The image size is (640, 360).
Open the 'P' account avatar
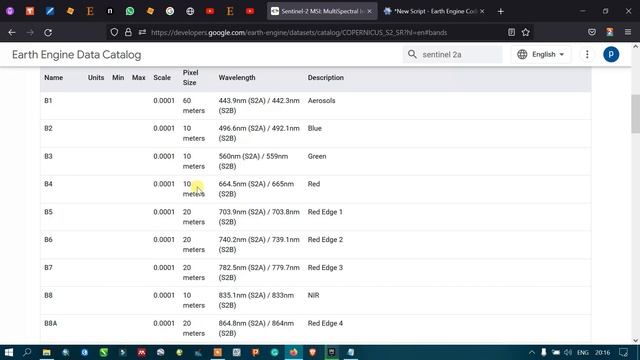coord(611,54)
